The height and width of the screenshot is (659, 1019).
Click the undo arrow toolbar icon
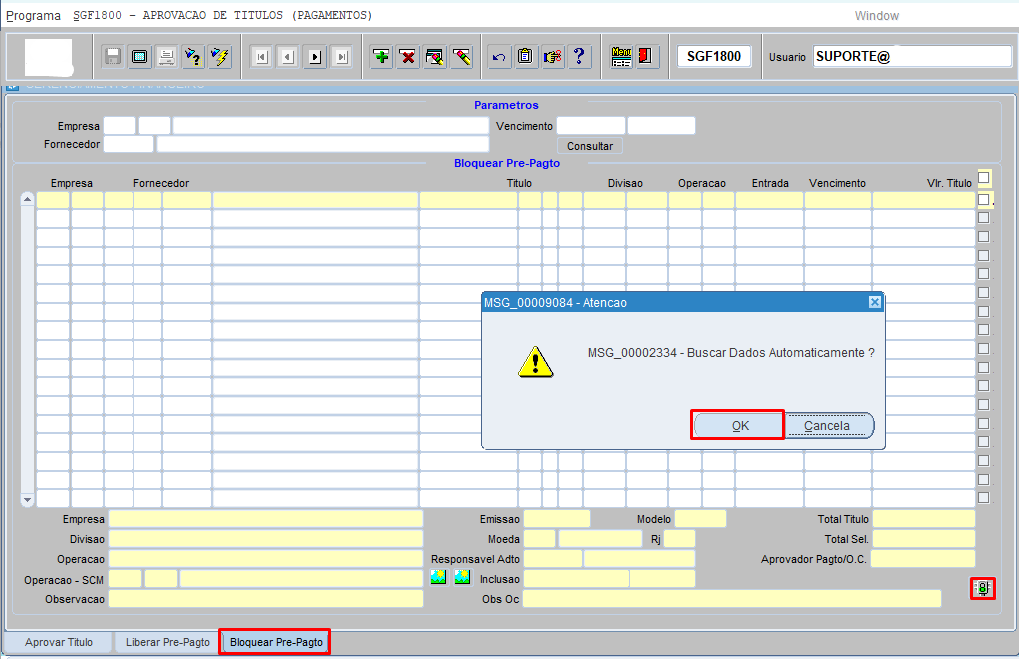499,57
